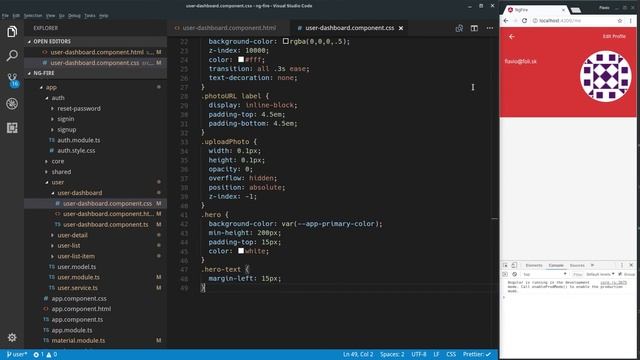Close the DevTools panel
The height and width of the screenshot is (360, 640).
pyautogui.click(x=631, y=265)
